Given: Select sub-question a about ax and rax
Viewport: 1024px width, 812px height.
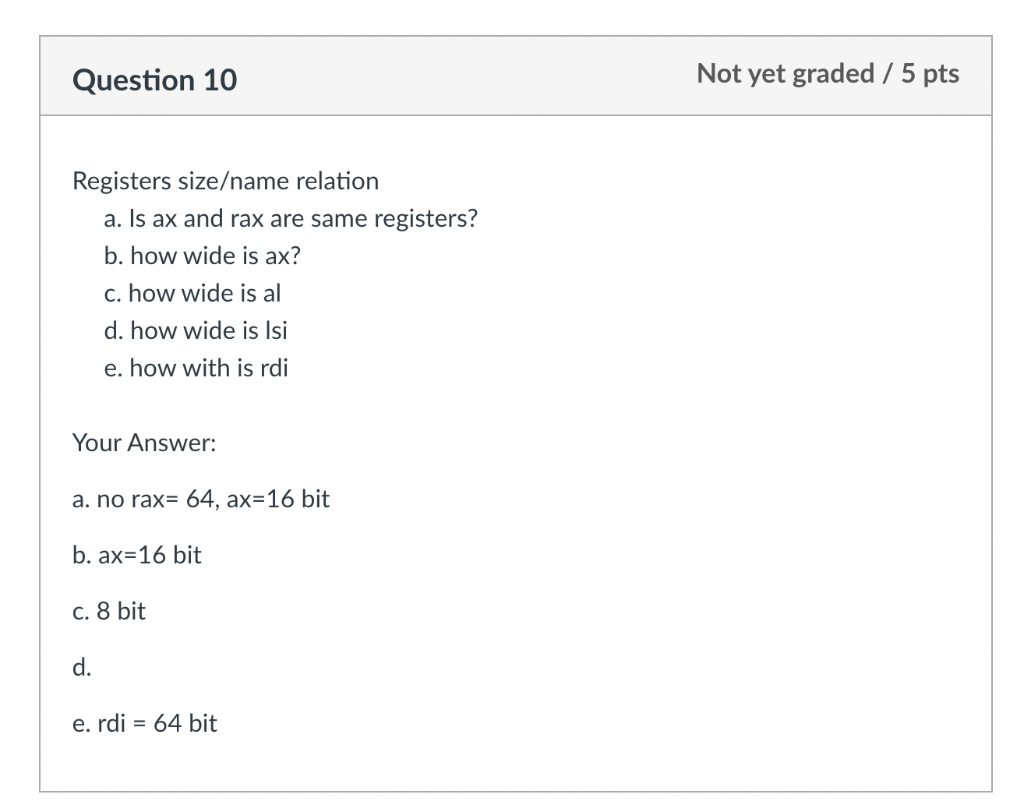Looking at the screenshot, I should pyautogui.click(x=291, y=218).
